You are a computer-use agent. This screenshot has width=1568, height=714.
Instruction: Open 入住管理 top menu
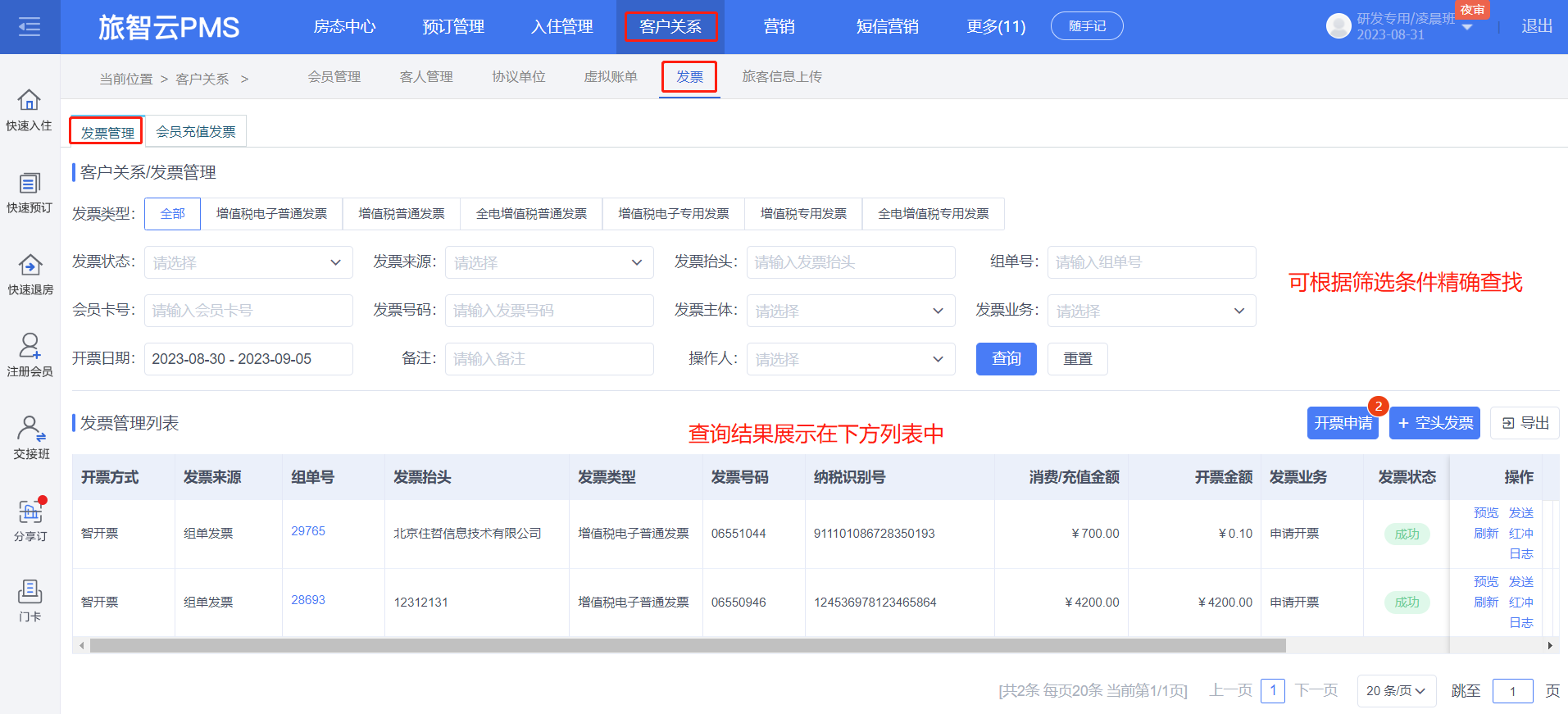562,27
